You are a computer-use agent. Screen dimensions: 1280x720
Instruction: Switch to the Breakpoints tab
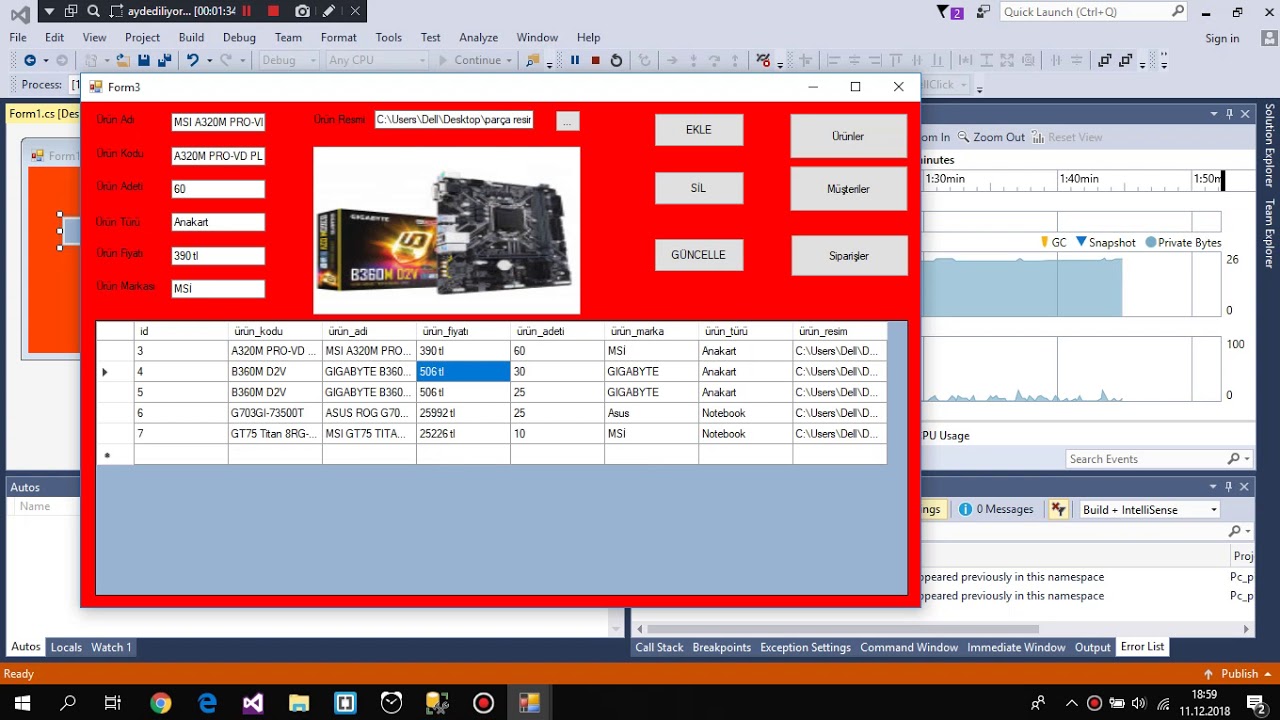(x=721, y=647)
